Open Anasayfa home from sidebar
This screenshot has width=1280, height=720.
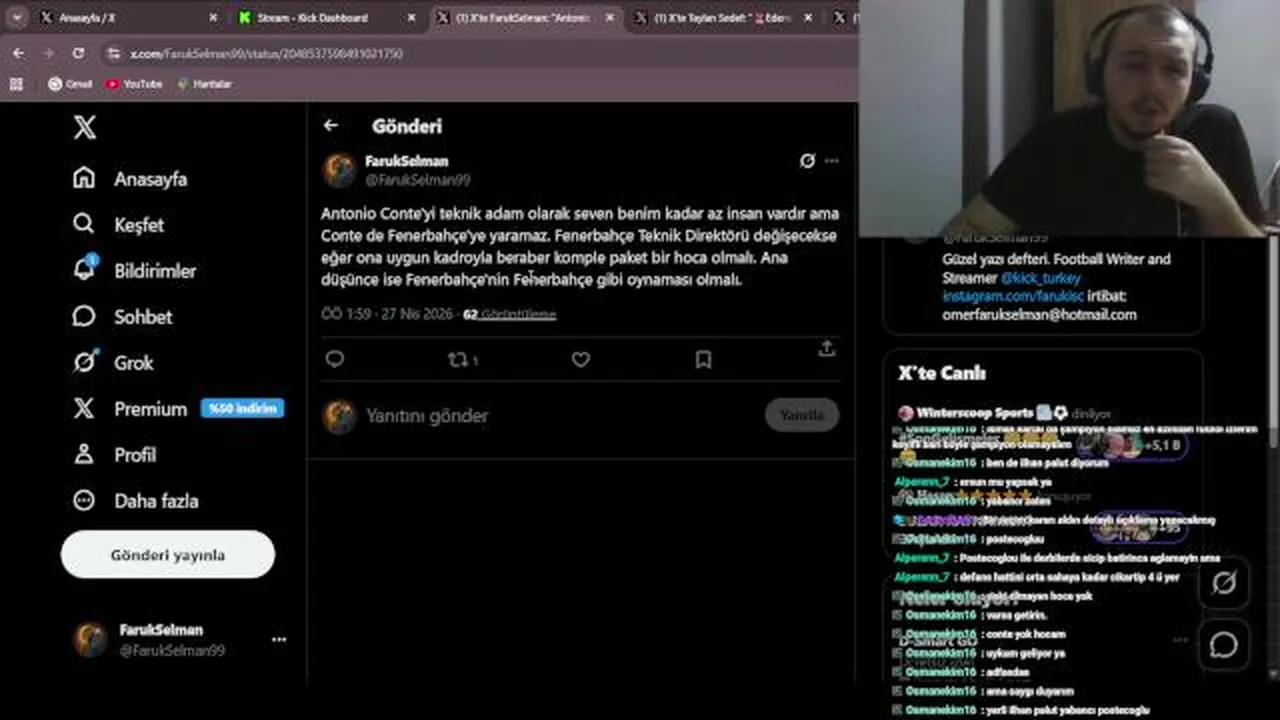[x=130, y=179]
